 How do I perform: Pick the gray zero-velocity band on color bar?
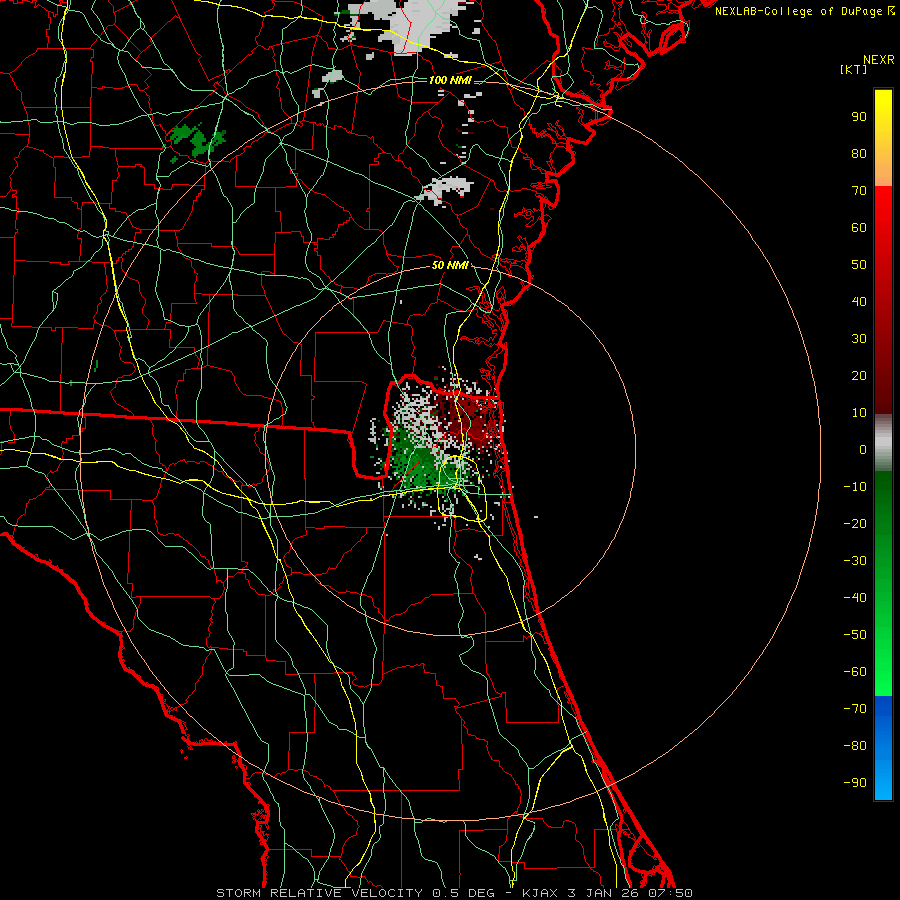(883, 443)
